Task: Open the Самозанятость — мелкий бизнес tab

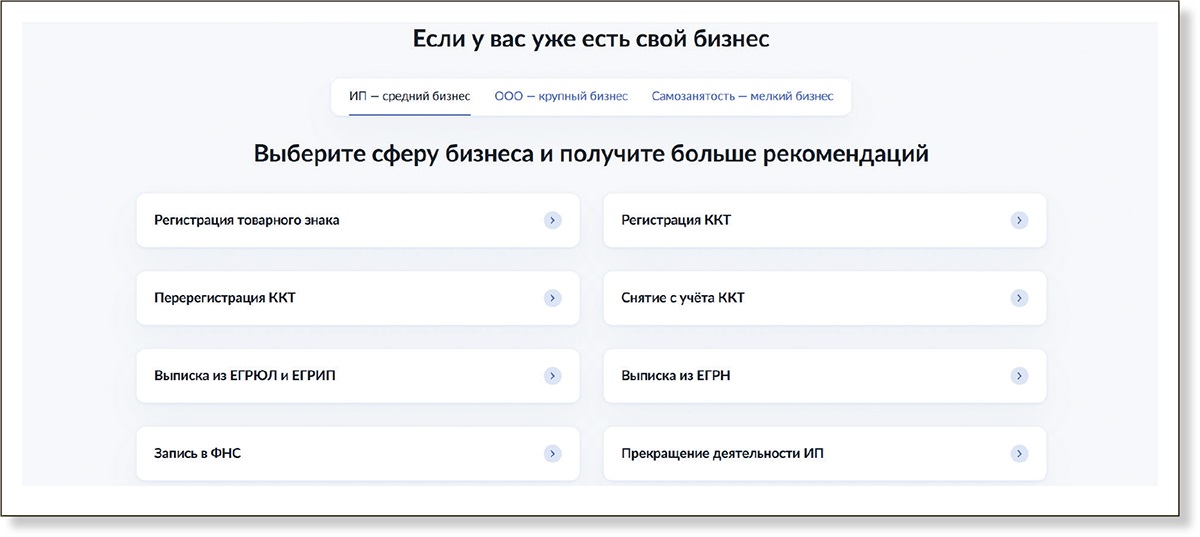Action: pos(742,97)
